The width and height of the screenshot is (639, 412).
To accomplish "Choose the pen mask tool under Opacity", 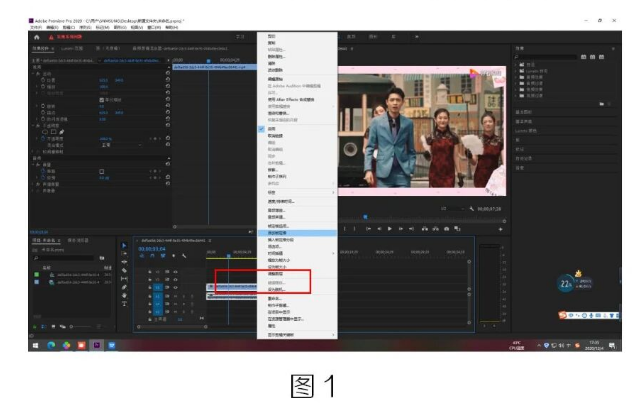I will tap(59, 131).
